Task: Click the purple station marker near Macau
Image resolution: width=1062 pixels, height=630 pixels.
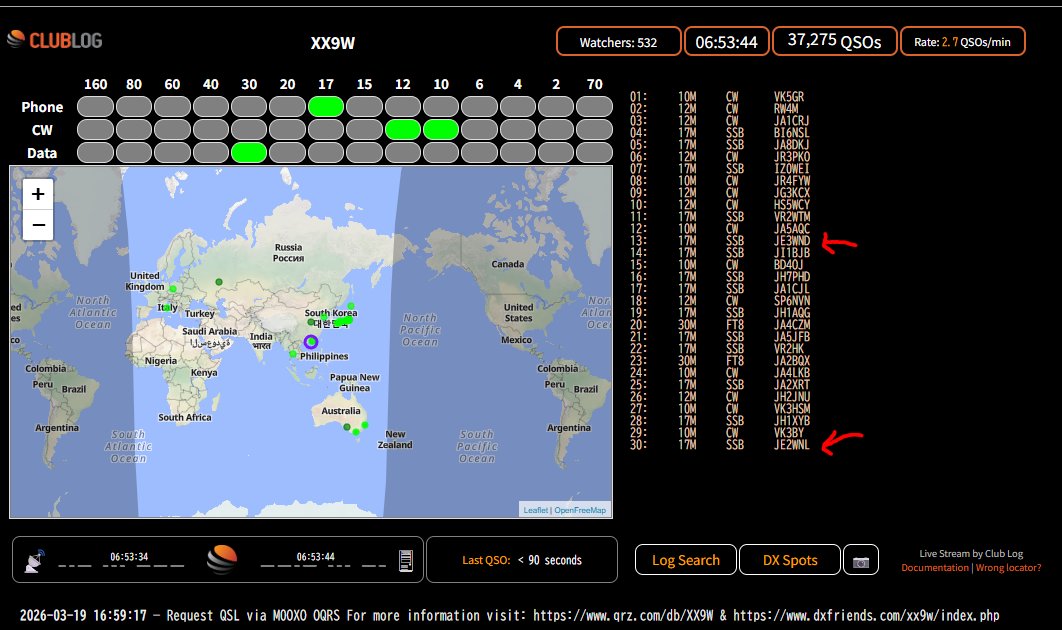Action: coord(311,341)
